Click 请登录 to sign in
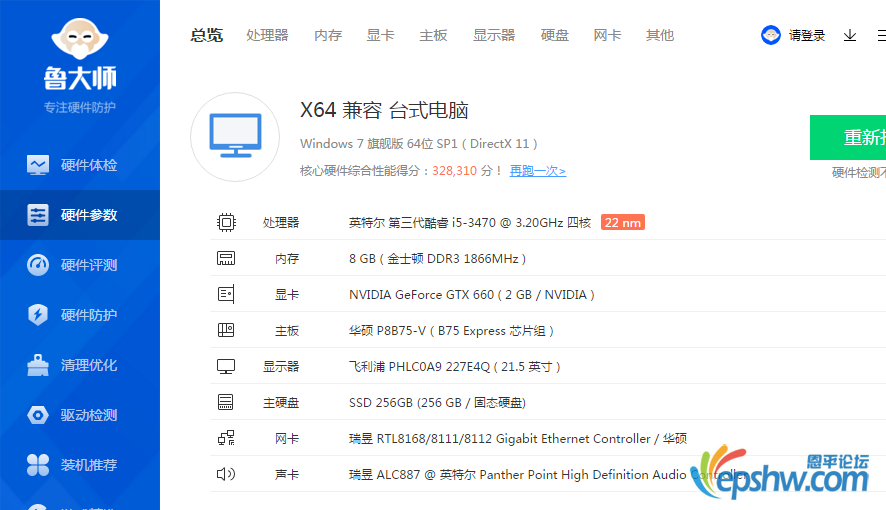The height and width of the screenshot is (510, 886). click(807, 36)
